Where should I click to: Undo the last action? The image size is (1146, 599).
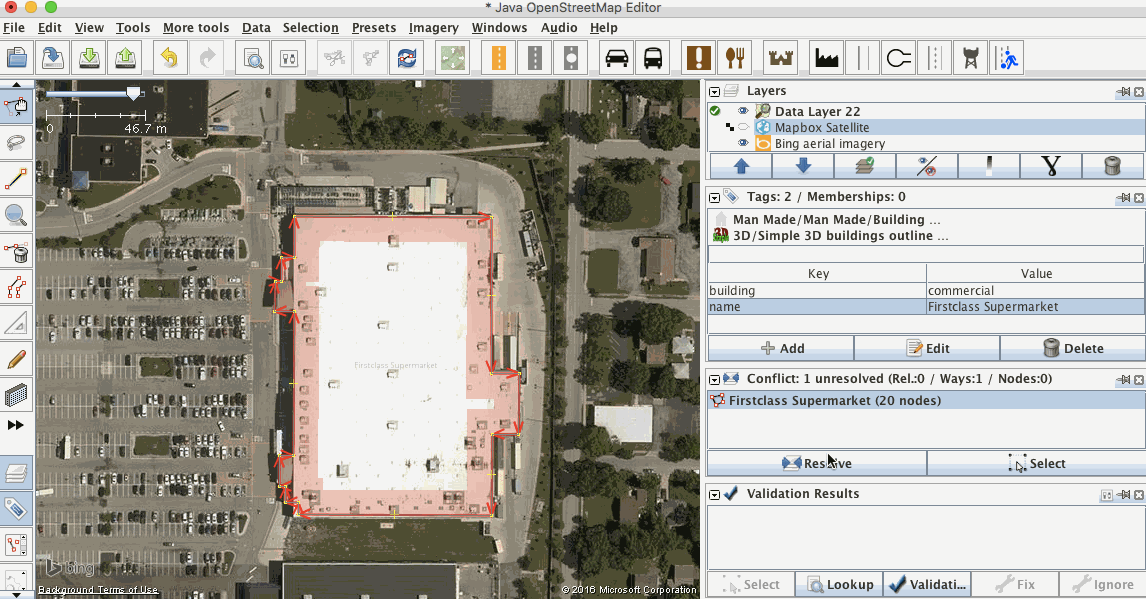pos(169,57)
